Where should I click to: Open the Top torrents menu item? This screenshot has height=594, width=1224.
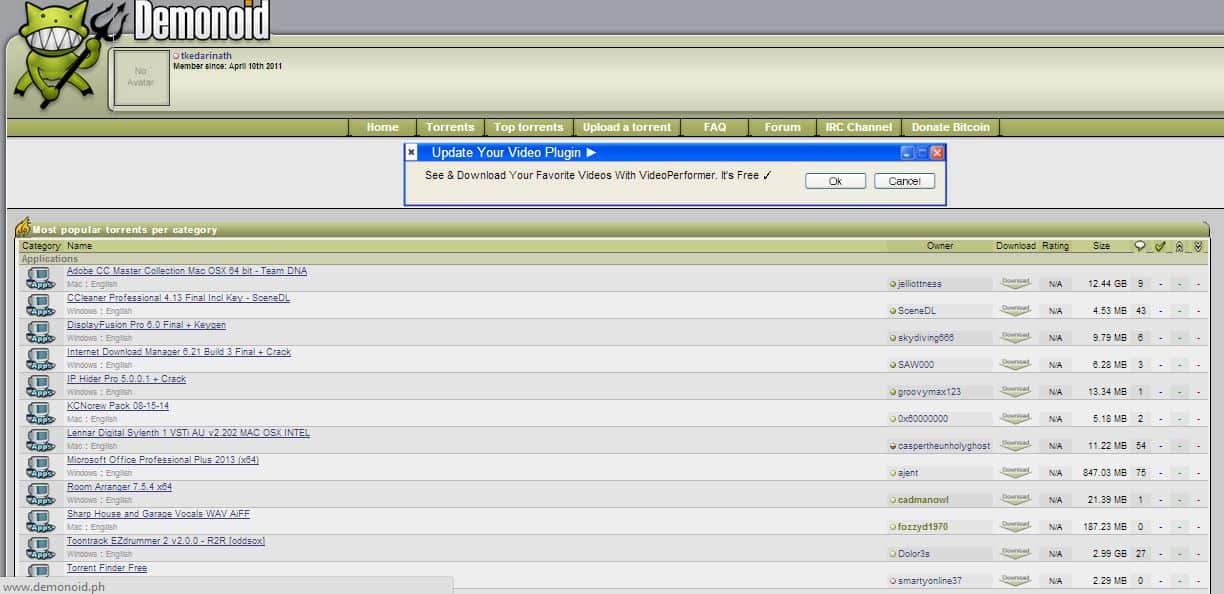pos(528,127)
